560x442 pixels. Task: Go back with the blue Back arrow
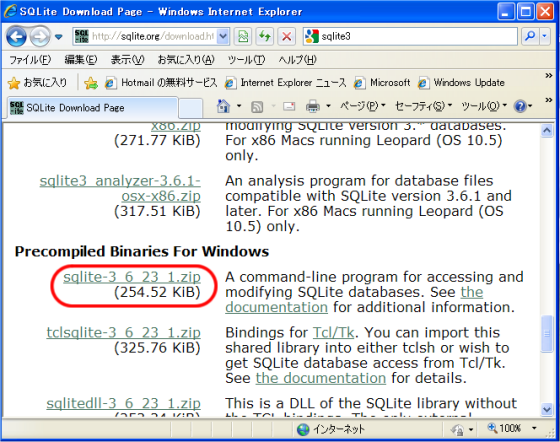pyautogui.click(x=16, y=36)
